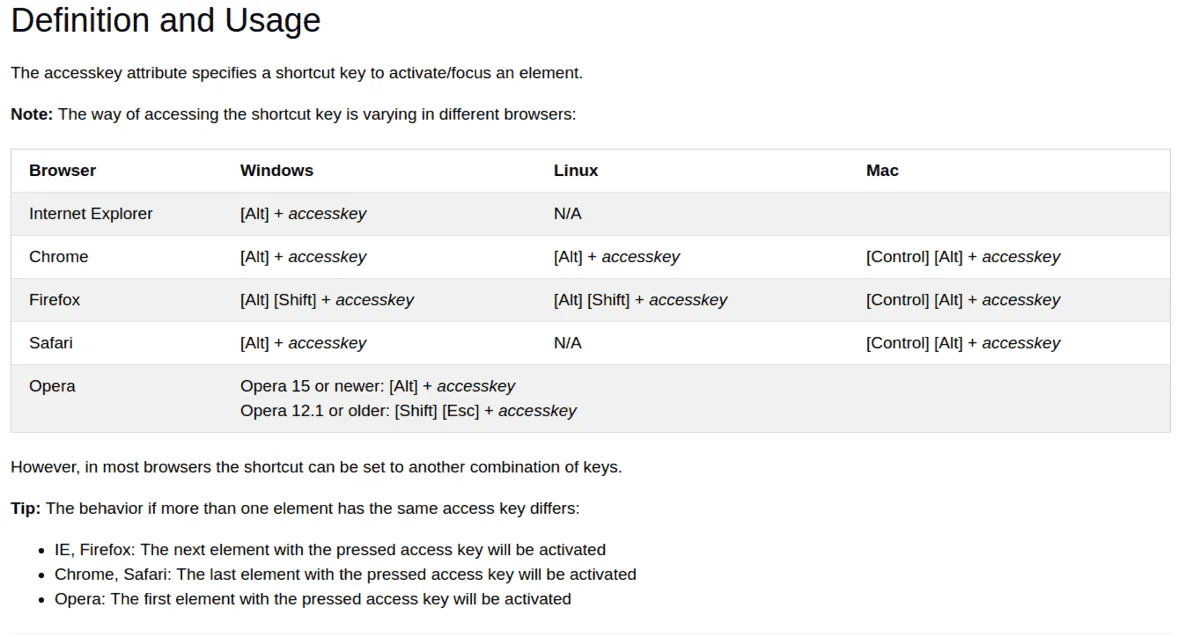Click the Linux column header

pos(576,170)
